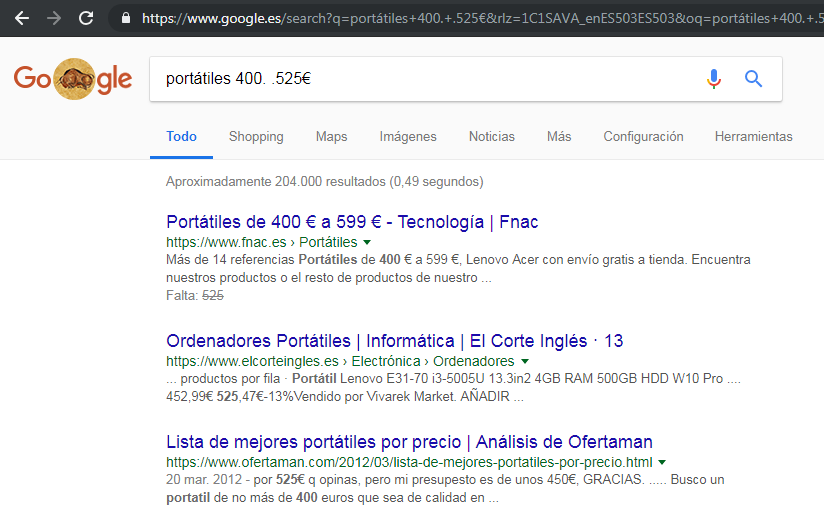Click the ofertaman.com green URL
The image size is (824, 520).
click(x=409, y=462)
